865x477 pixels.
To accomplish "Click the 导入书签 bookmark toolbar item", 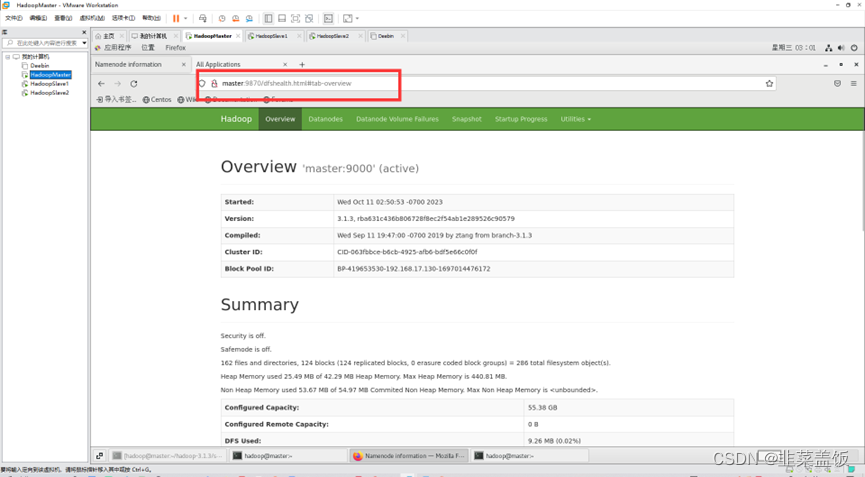I will tap(116, 100).
